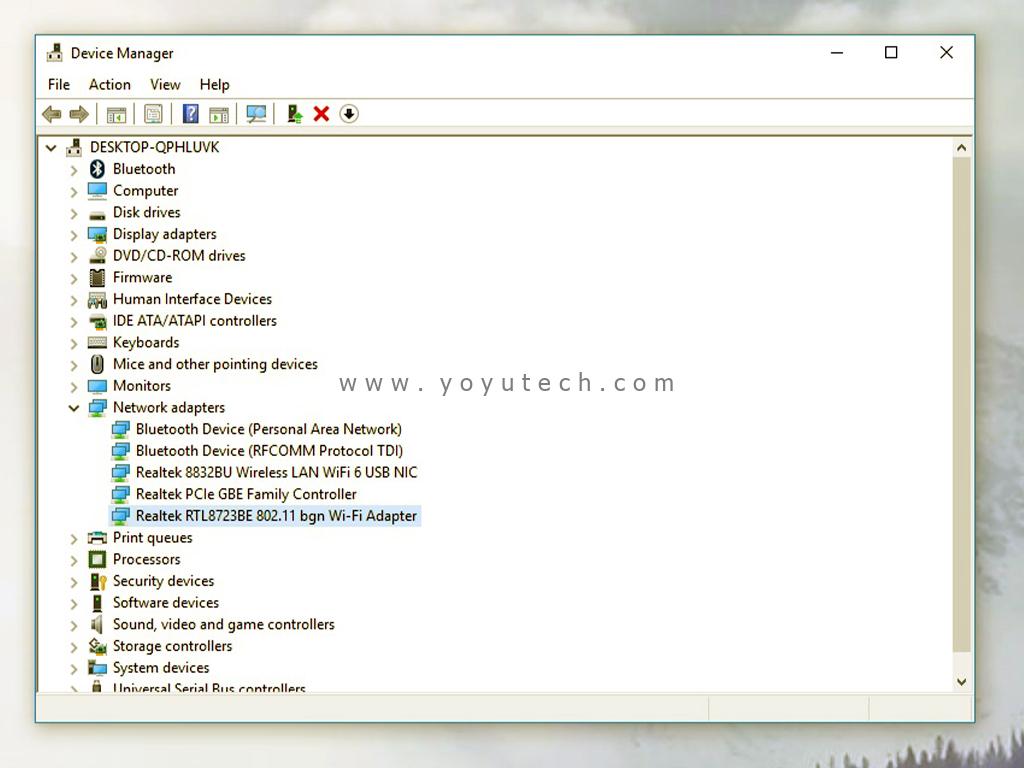This screenshot has width=1024, height=768.
Task: Click the scrollbar up arrow
Action: (961, 148)
